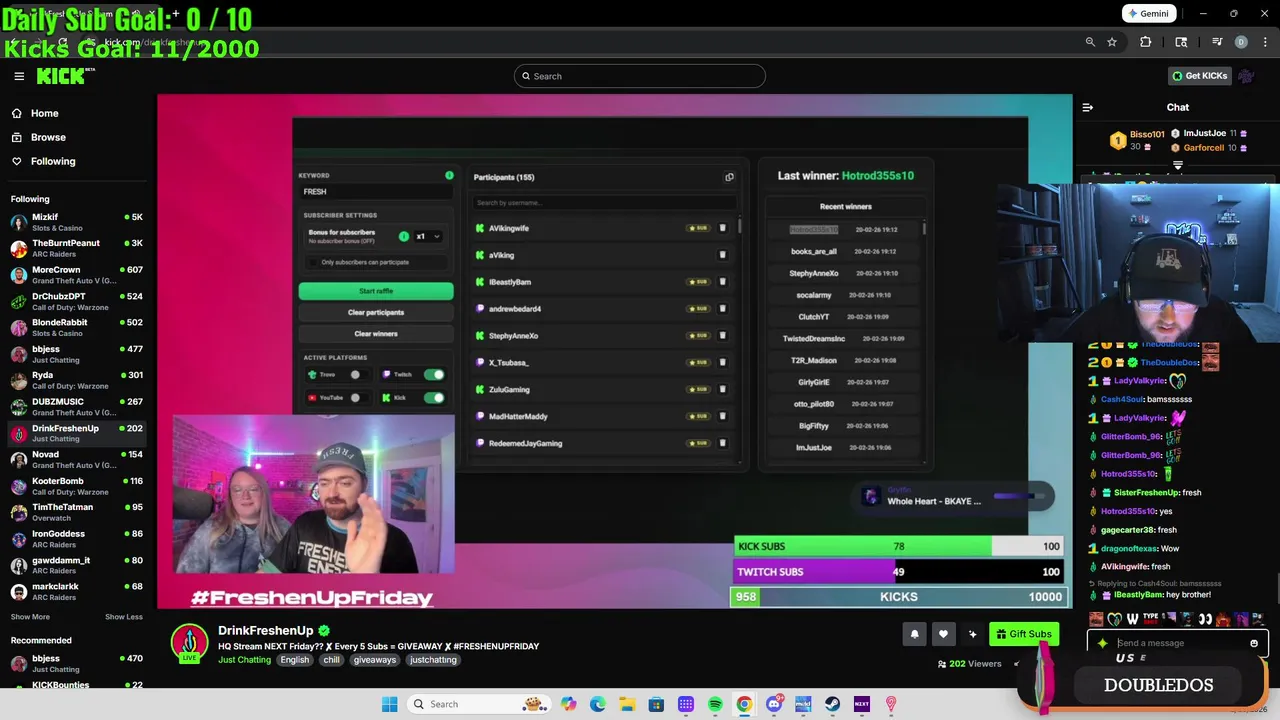Click the music widget progress bar

1018,495
